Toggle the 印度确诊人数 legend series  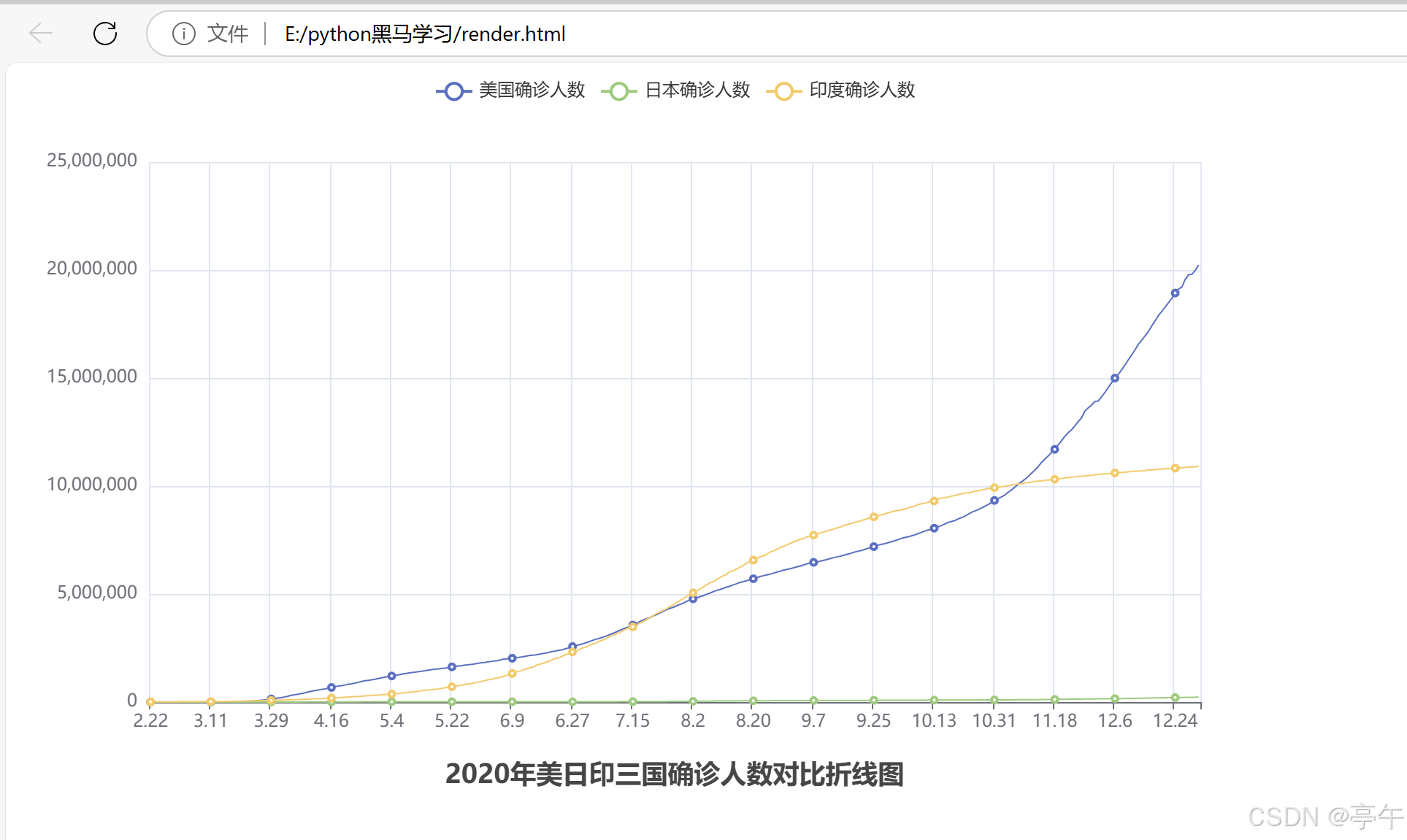[x=862, y=90]
